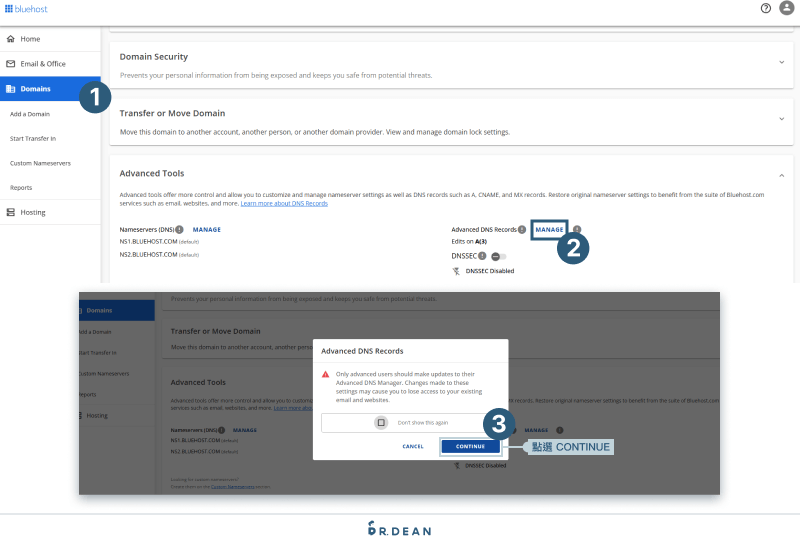Click Hosting item in dimmed screenshot sidebar

tap(97, 415)
